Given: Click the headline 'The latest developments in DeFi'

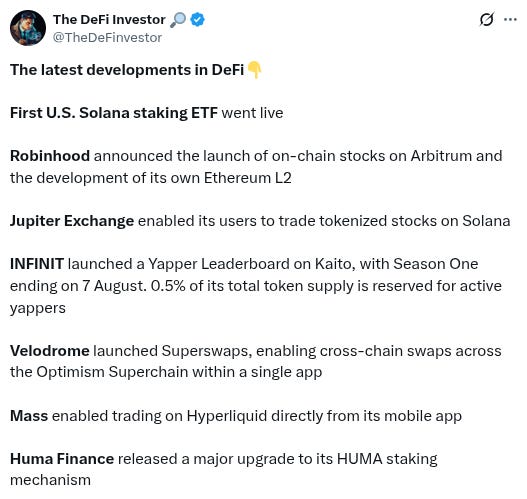Looking at the screenshot, I should pos(127,70).
